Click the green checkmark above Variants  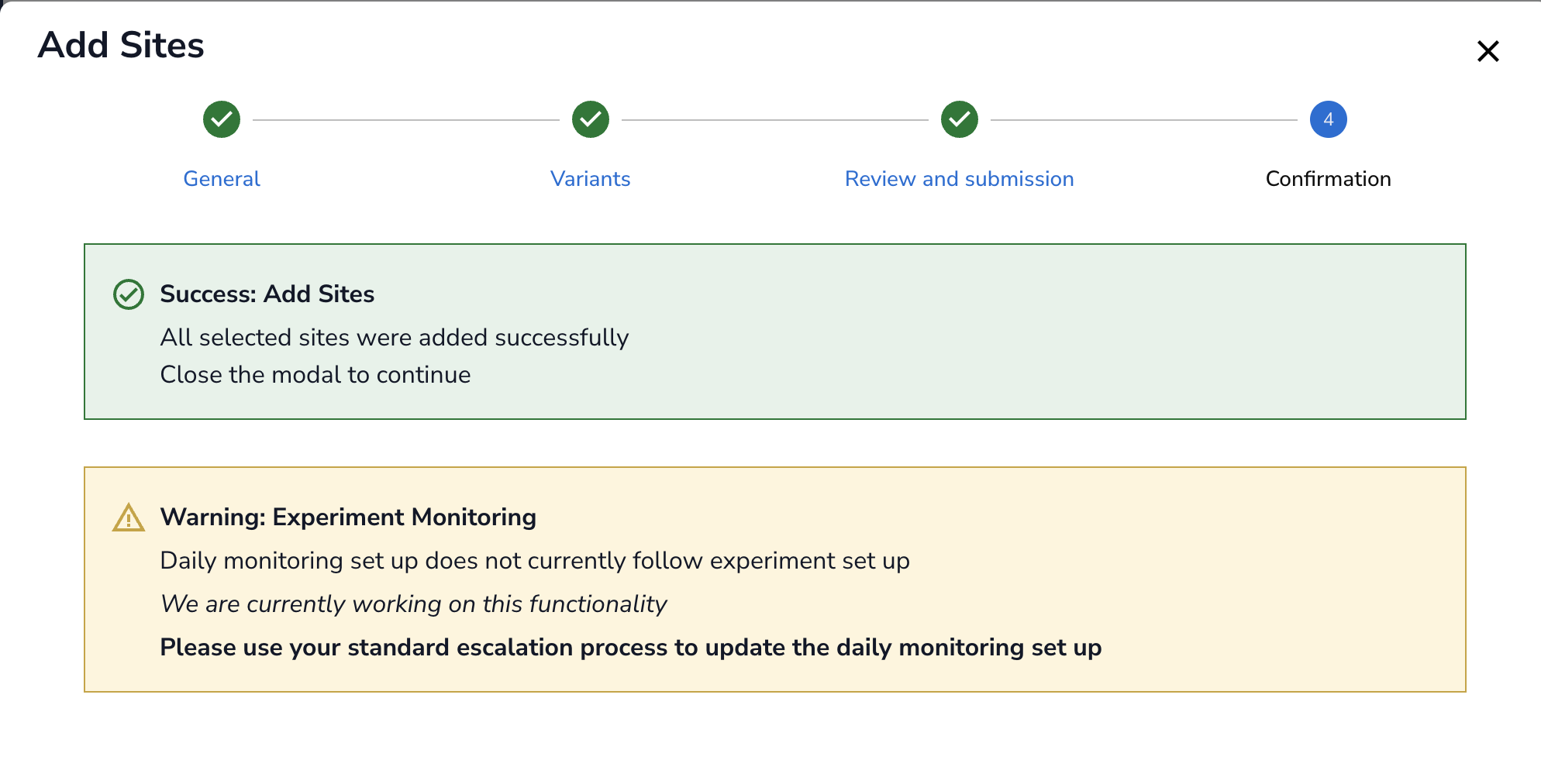(591, 119)
